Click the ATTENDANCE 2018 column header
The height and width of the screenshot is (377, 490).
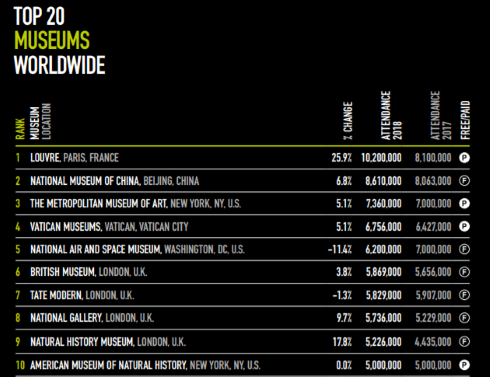click(391, 115)
